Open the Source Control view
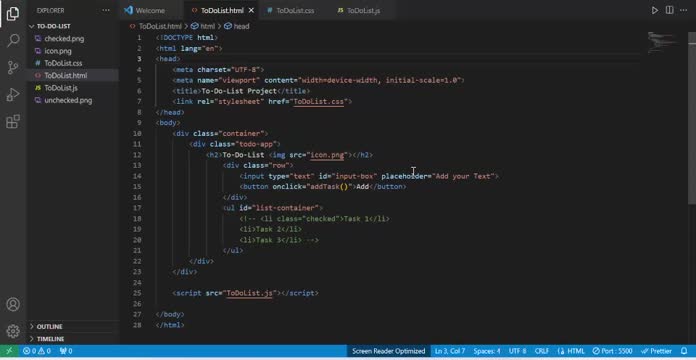696x360 pixels. pos(13,67)
